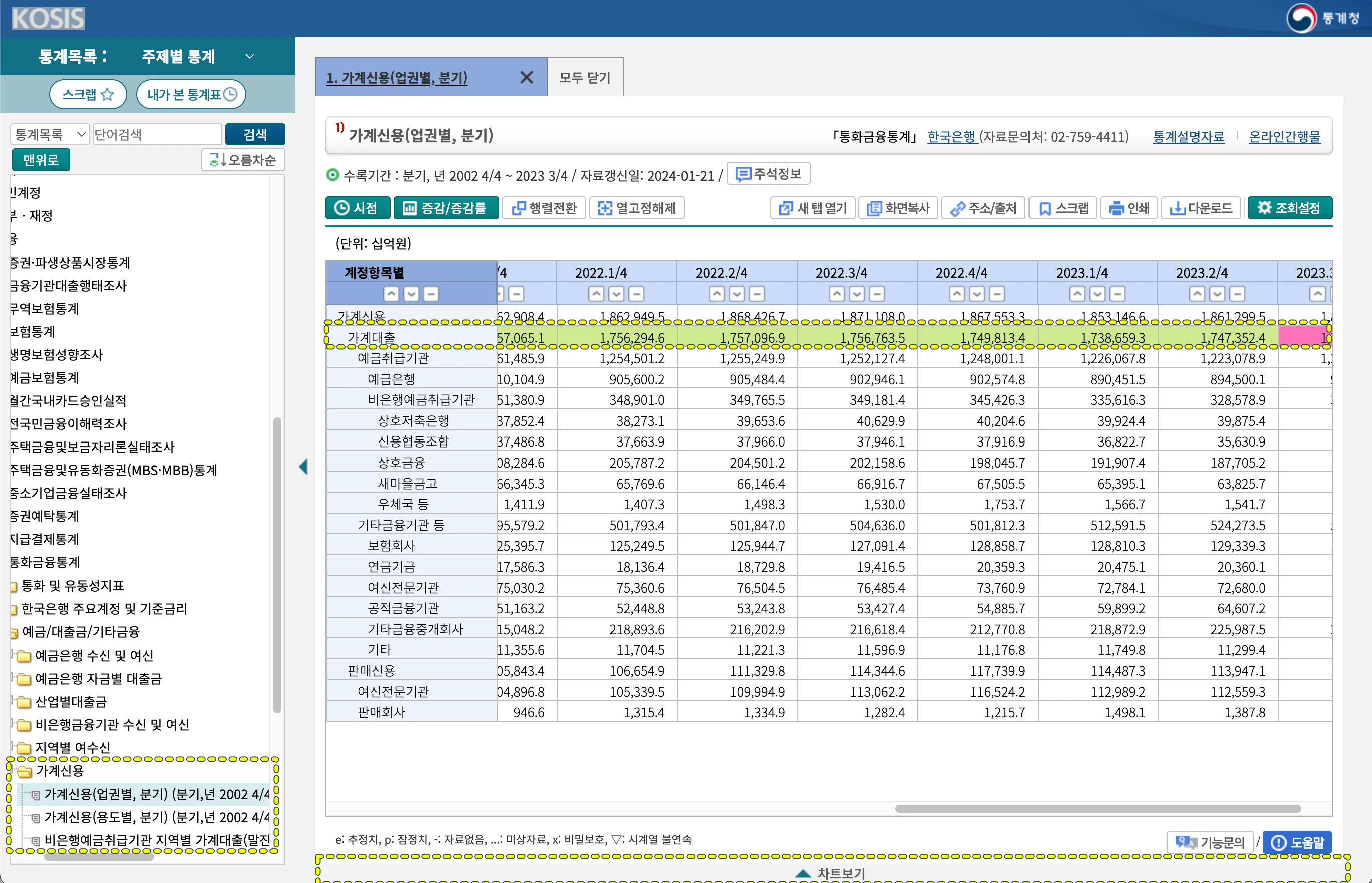This screenshot has height=883, width=1372.
Task: Click the 단어검색 input field
Action: point(157,134)
